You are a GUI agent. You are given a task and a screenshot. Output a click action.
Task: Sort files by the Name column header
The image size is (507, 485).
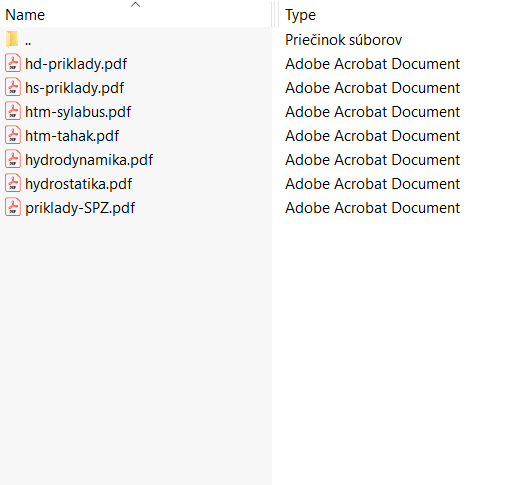[x=25, y=15]
